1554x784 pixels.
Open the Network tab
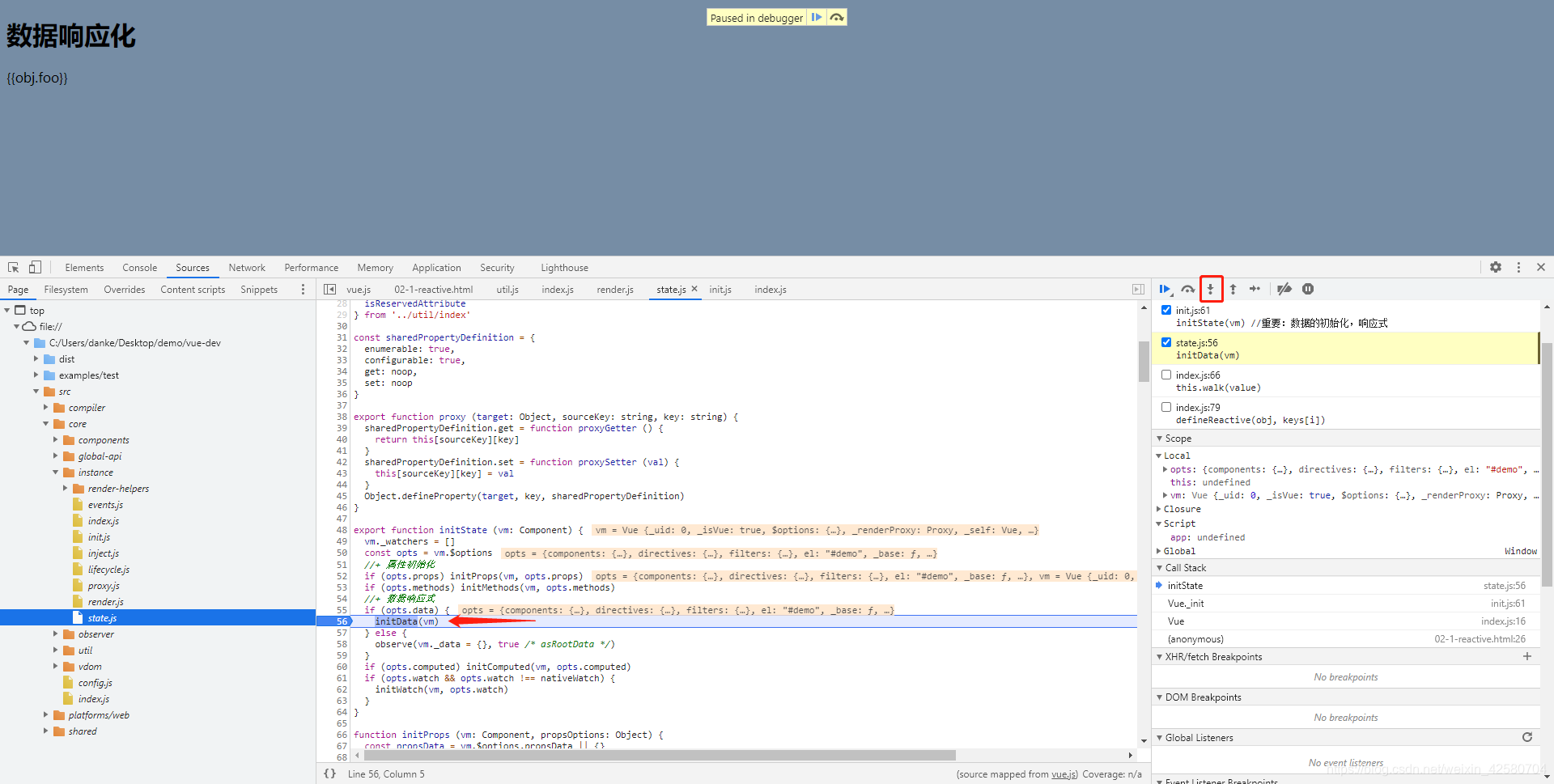coord(247,268)
